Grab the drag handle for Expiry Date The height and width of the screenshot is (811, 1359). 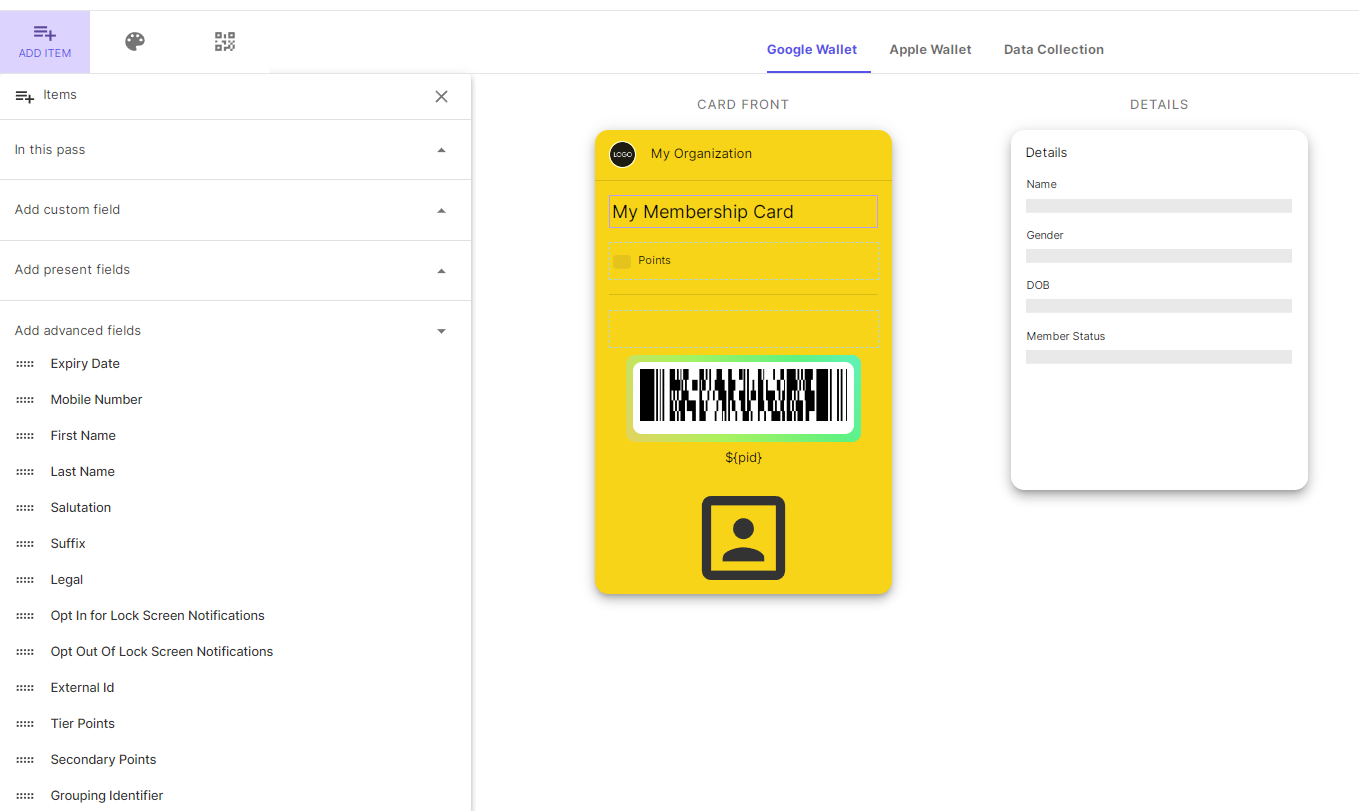[25, 364]
